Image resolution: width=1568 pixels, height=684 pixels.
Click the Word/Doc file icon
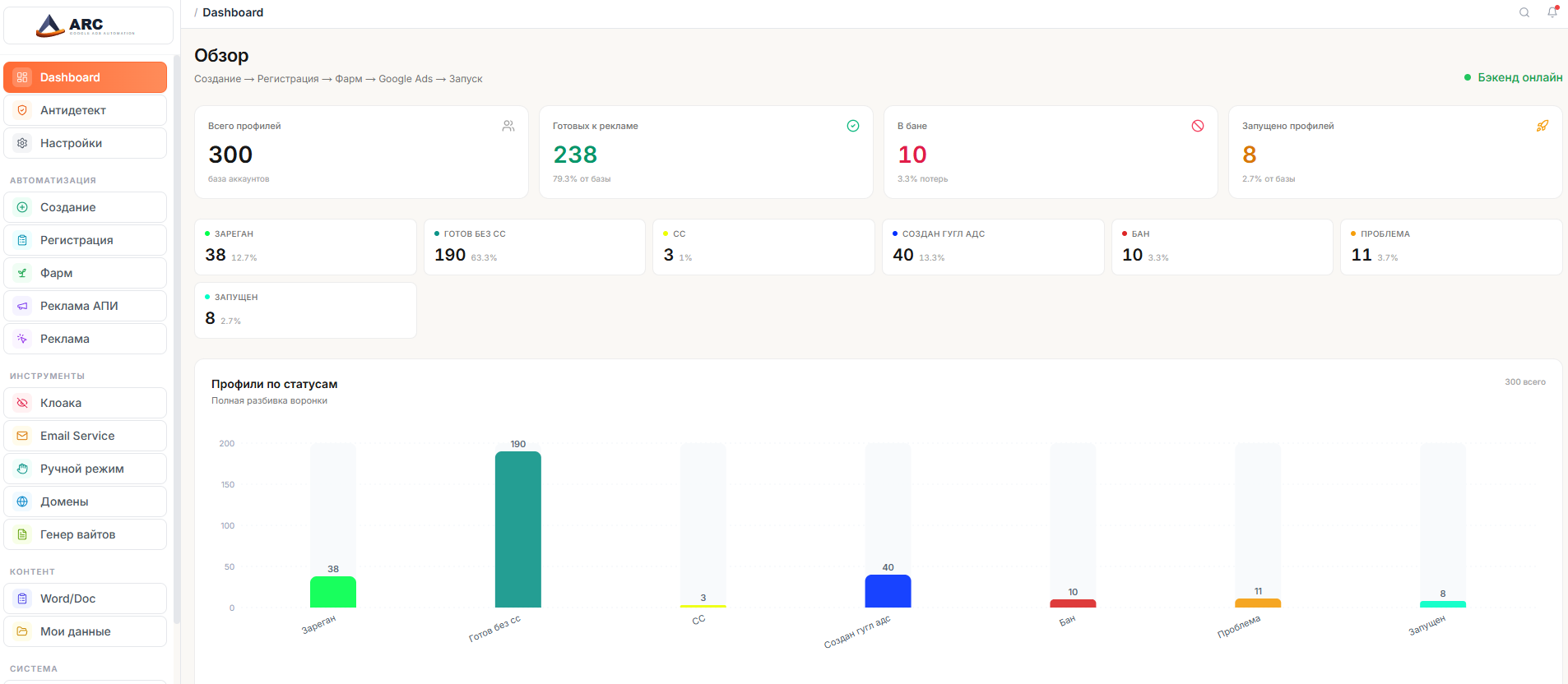(22, 598)
